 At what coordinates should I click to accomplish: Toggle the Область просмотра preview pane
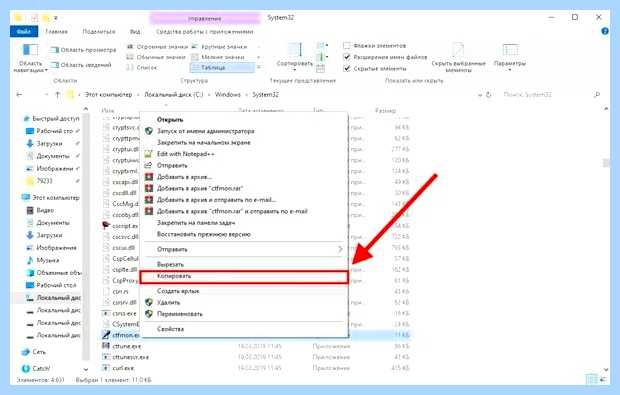click(83, 50)
